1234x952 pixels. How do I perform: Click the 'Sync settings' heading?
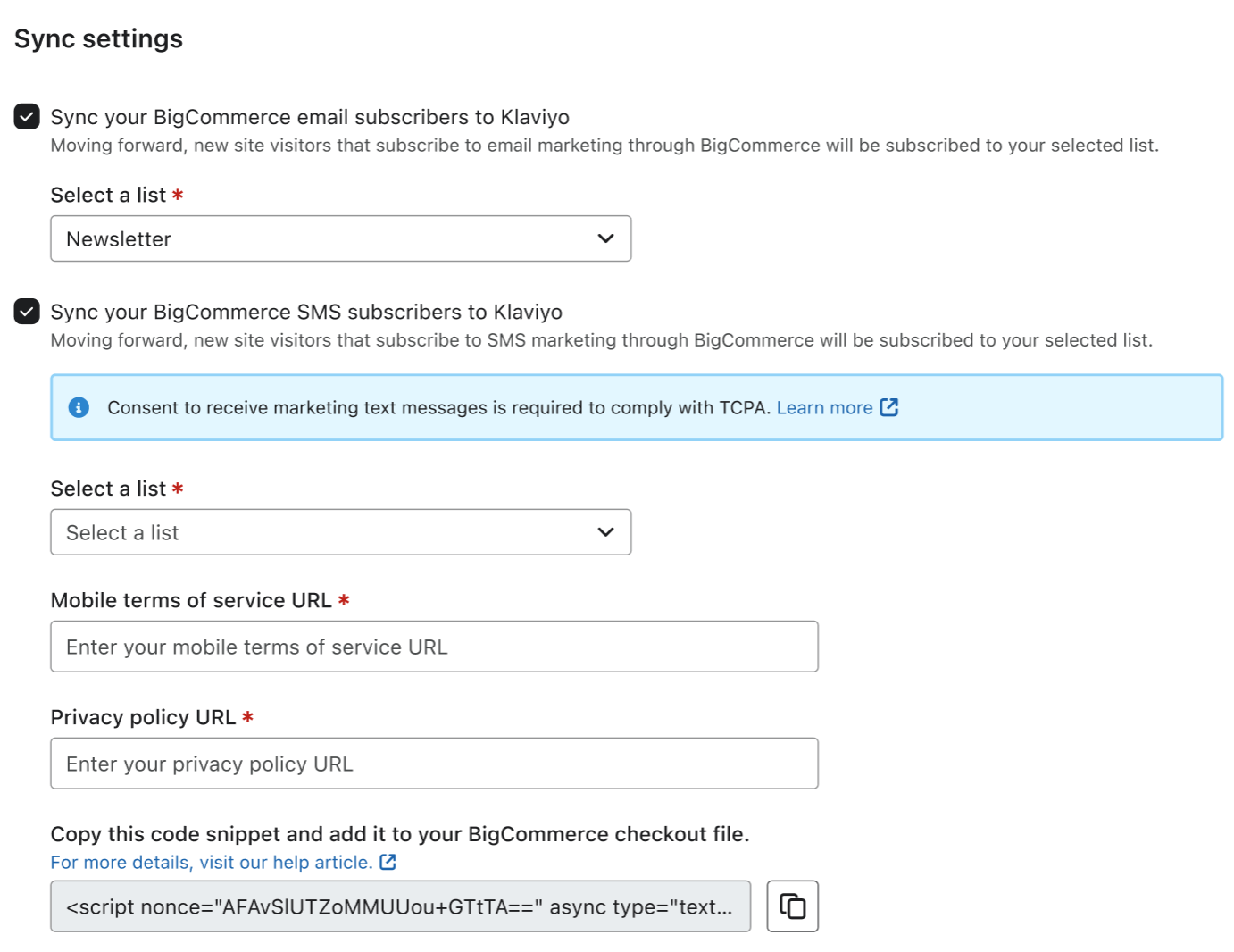[98, 38]
